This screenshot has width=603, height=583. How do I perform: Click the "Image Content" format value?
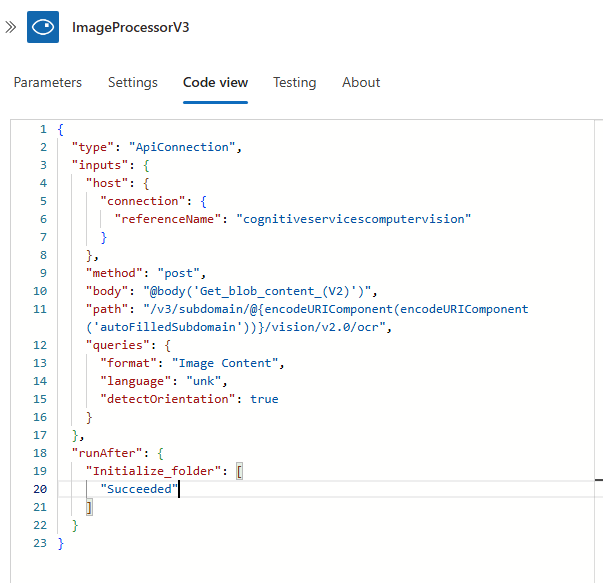coord(225,363)
